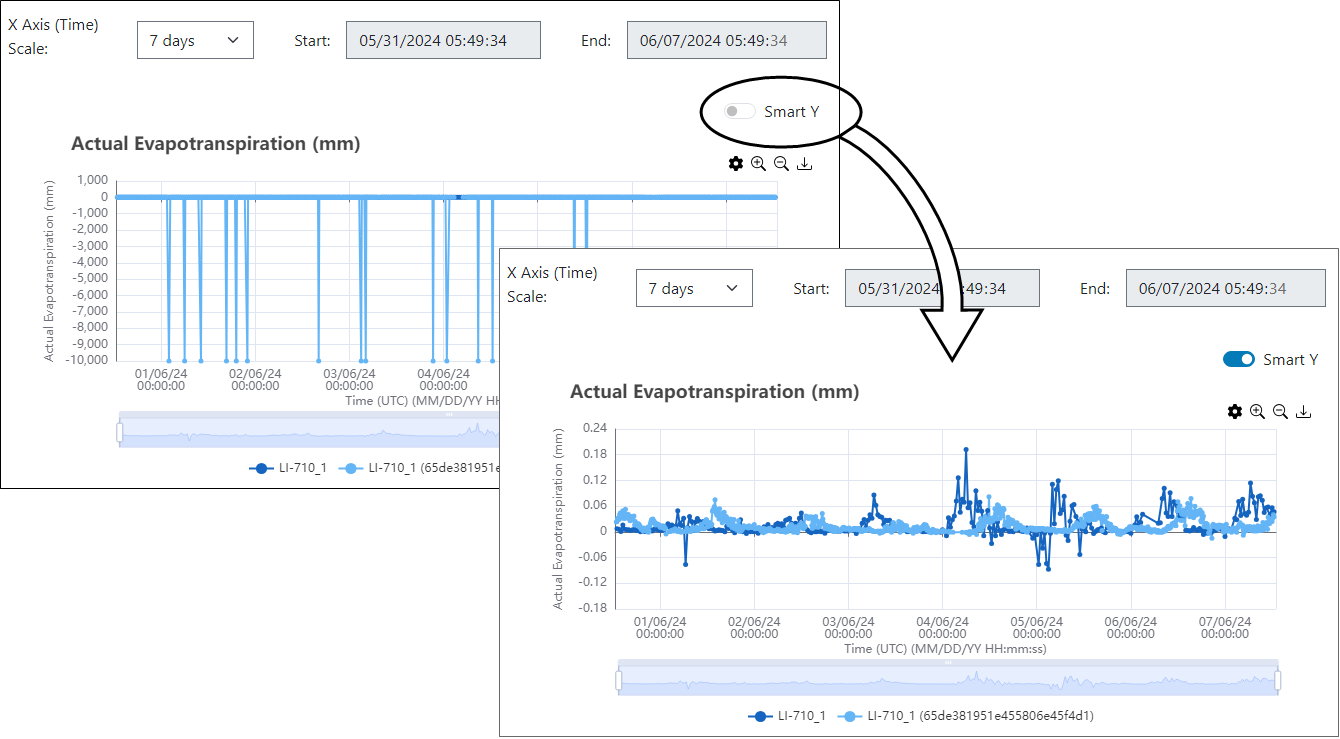
Task: Click left handle of back window range slider
Action: (119, 432)
